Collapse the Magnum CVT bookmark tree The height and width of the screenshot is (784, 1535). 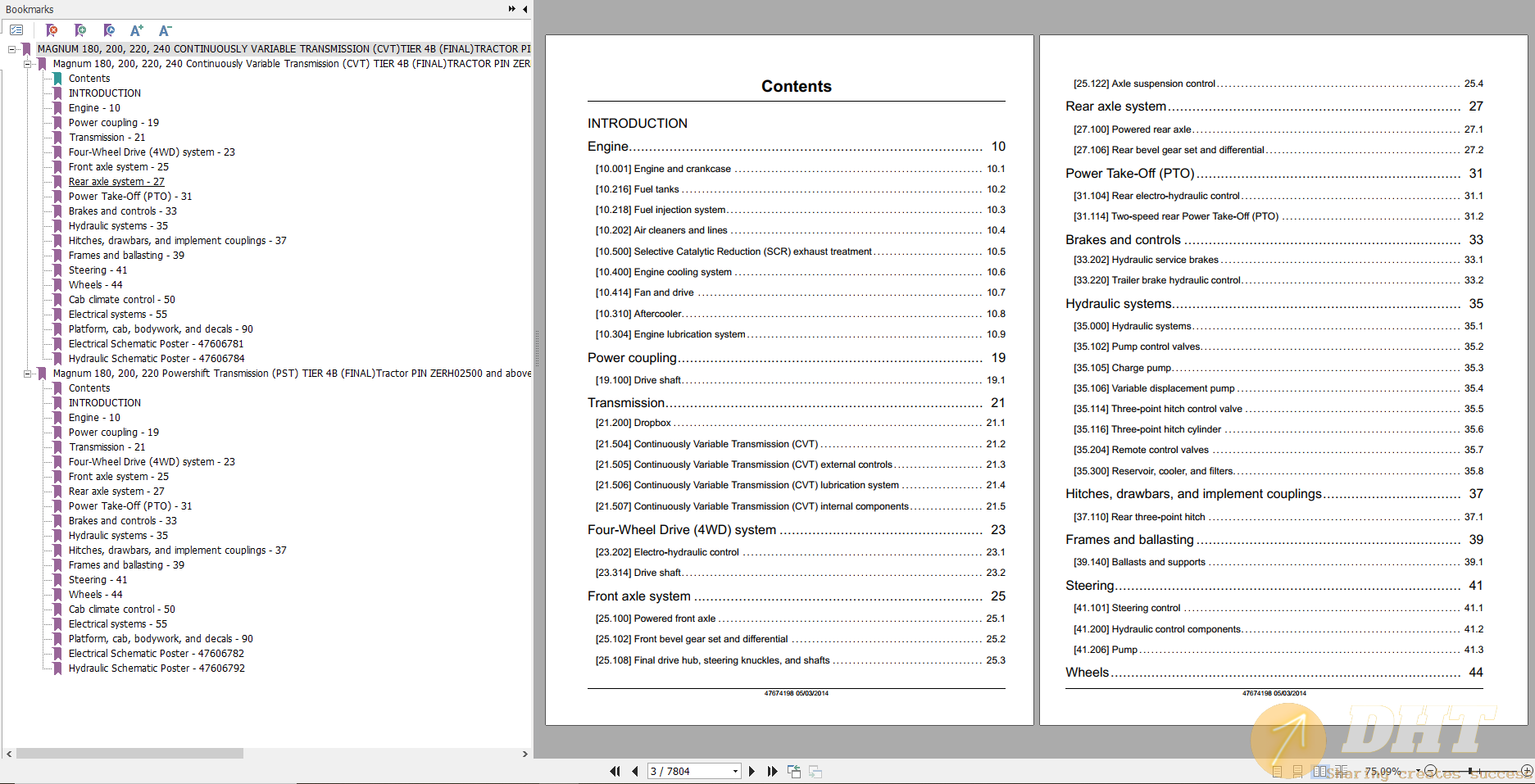(x=28, y=63)
